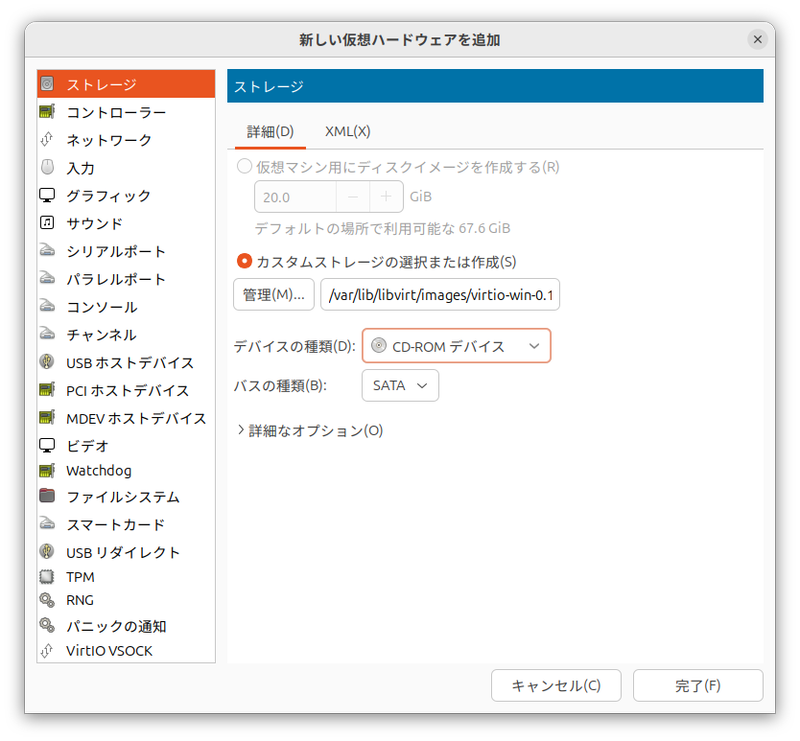Open the バスの種類 SATA dropdown
The width and height of the screenshot is (800, 741).
[399, 384]
